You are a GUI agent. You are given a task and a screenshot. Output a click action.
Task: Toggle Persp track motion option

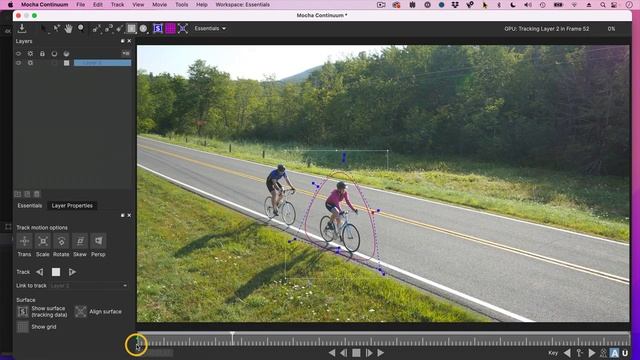[98, 241]
